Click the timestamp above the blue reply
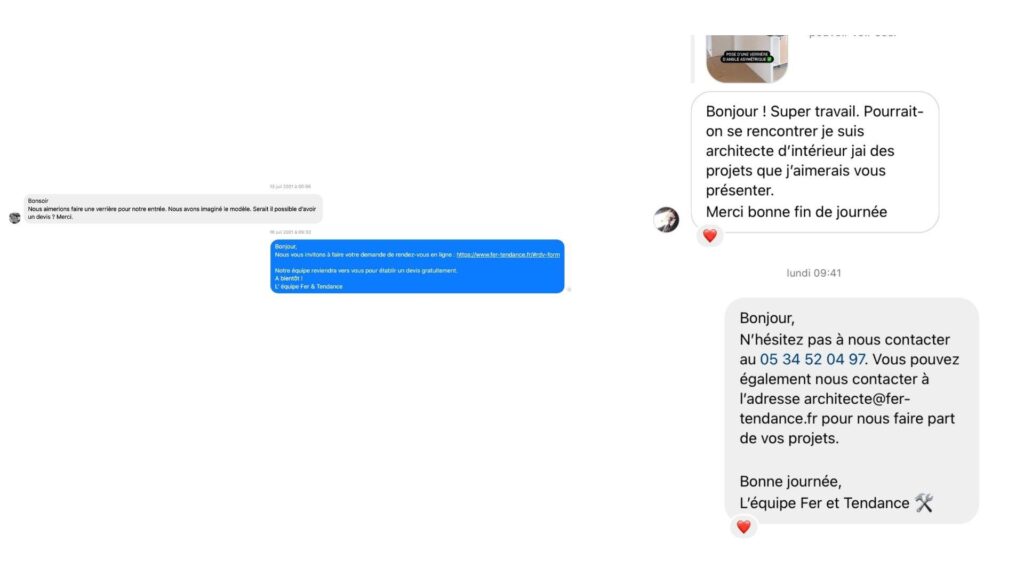The image size is (1024, 576). pos(290,232)
